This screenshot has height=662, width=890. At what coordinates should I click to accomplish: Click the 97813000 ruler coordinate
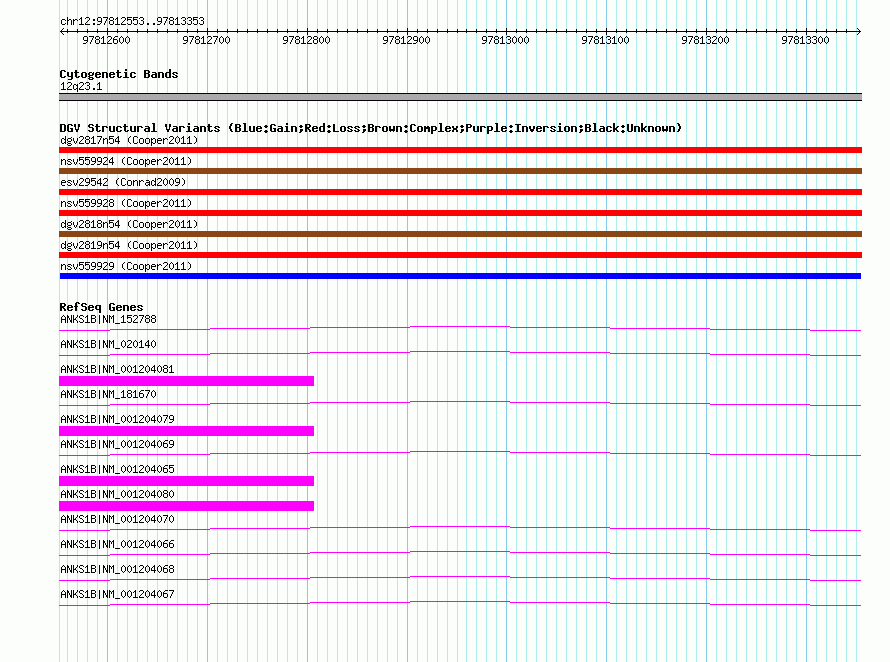pos(505,40)
